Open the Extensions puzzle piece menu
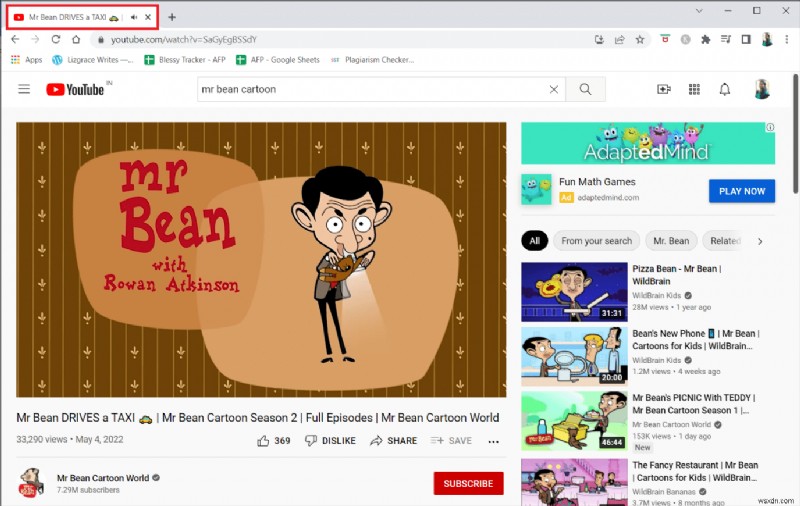This screenshot has height=506, width=800. 706,39
